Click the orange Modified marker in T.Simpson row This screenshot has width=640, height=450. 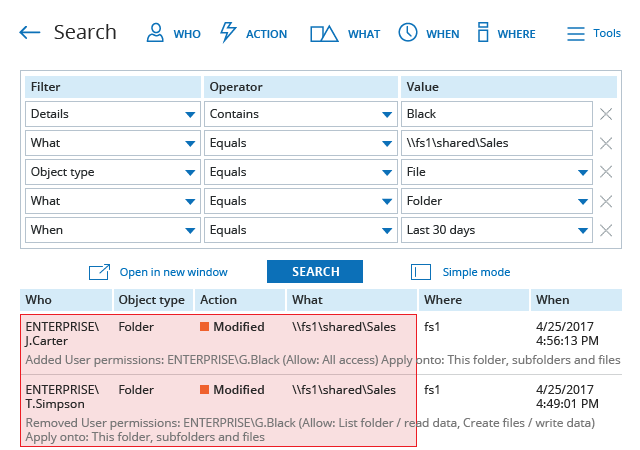point(204,389)
